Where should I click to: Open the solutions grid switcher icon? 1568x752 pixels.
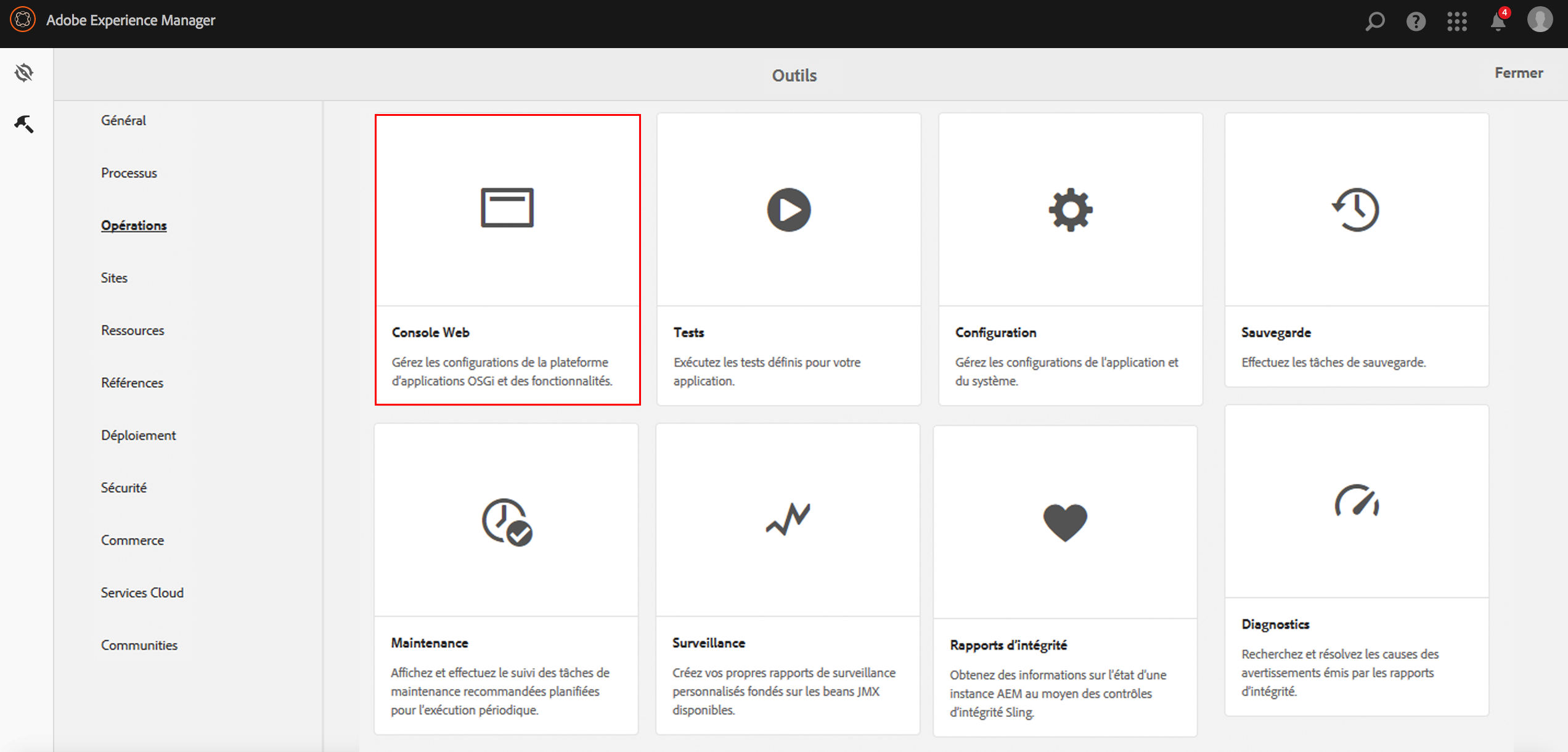pyautogui.click(x=1457, y=22)
